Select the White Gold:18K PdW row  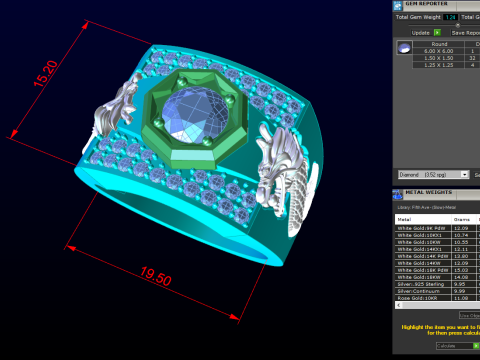[x=438, y=270]
